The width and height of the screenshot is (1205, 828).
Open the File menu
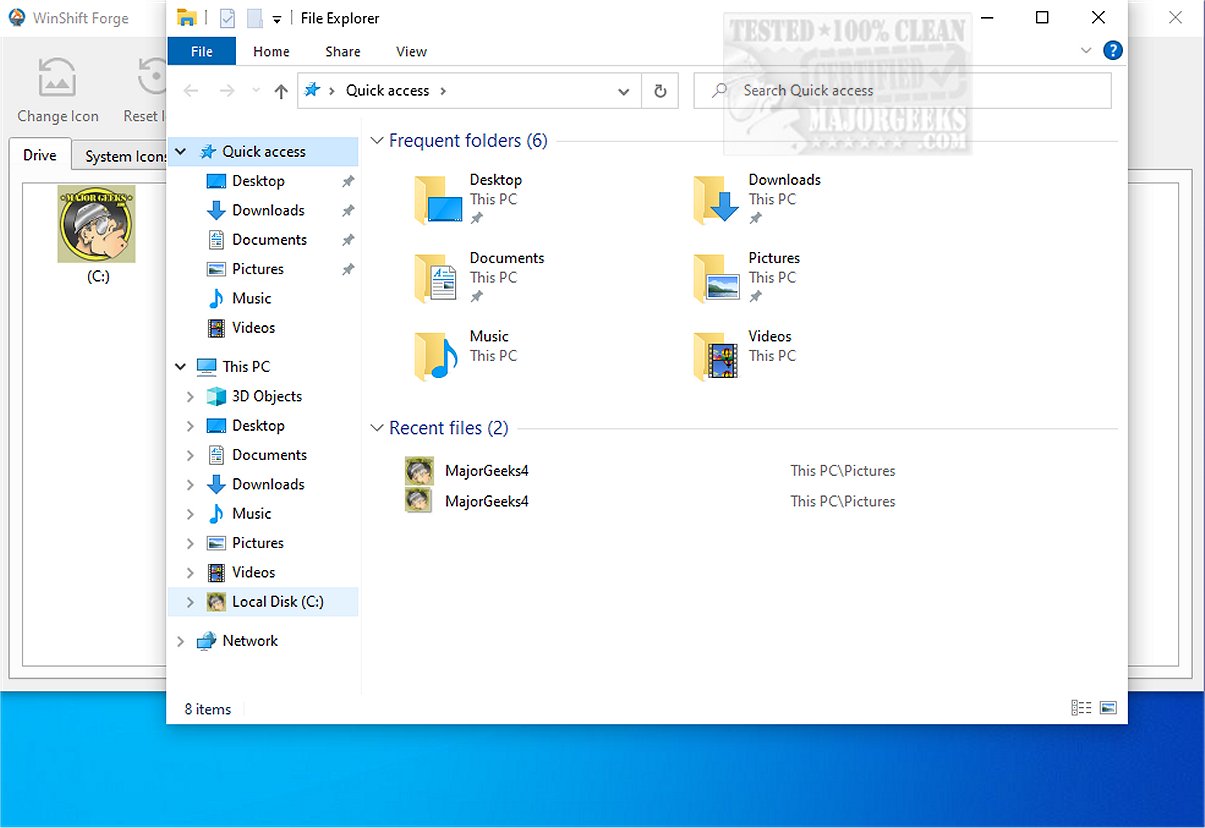tap(201, 51)
